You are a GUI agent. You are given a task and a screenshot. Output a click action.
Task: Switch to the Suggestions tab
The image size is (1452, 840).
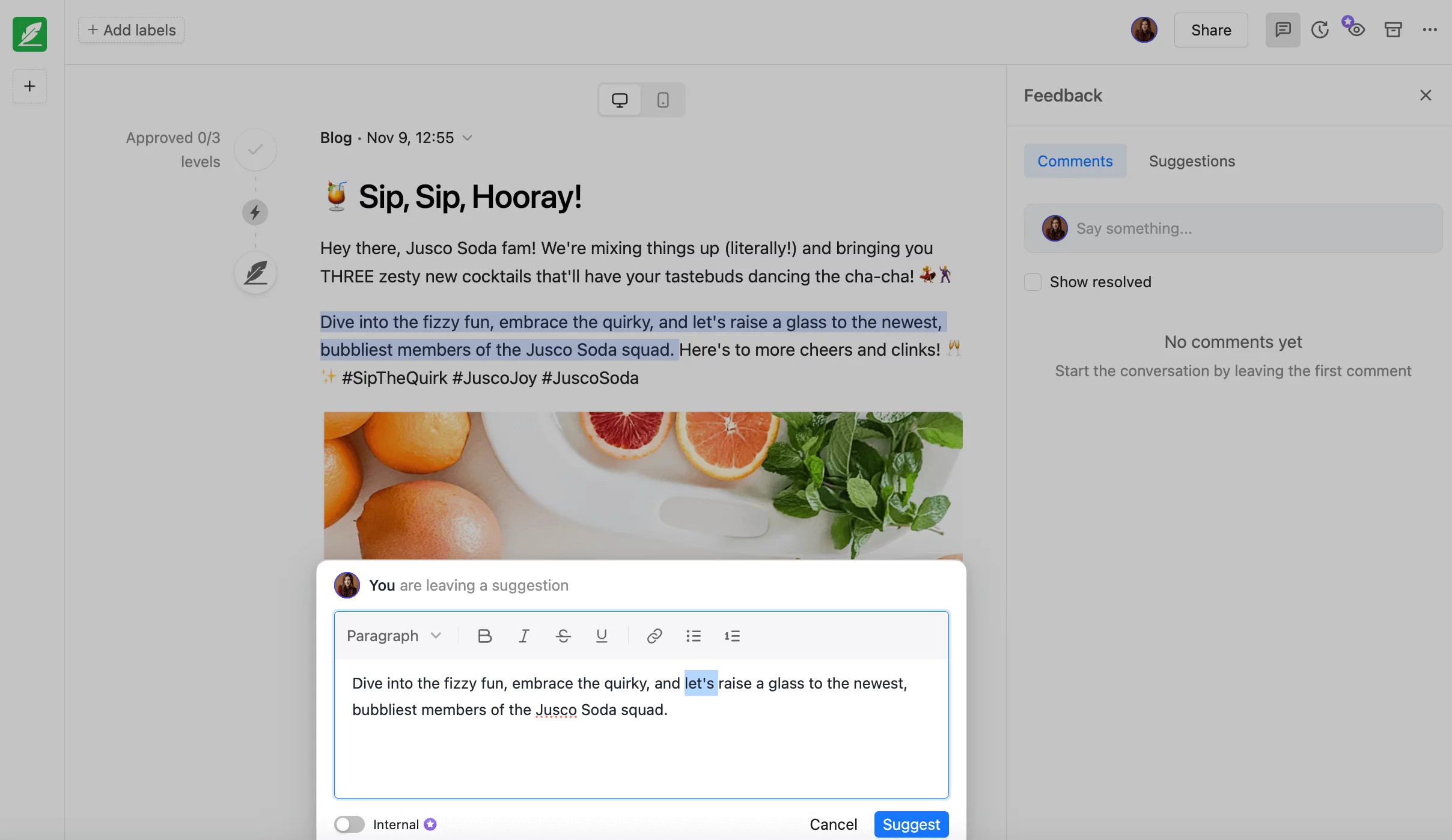click(1192, 160)
